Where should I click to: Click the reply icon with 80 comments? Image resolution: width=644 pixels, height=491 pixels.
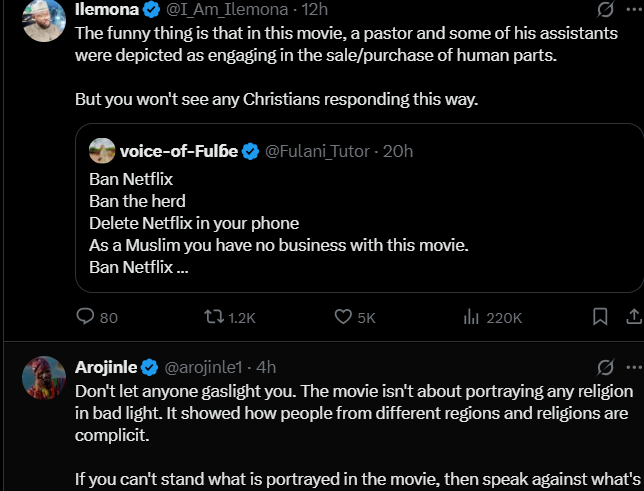pyautogui.click(x=86, y=318)
